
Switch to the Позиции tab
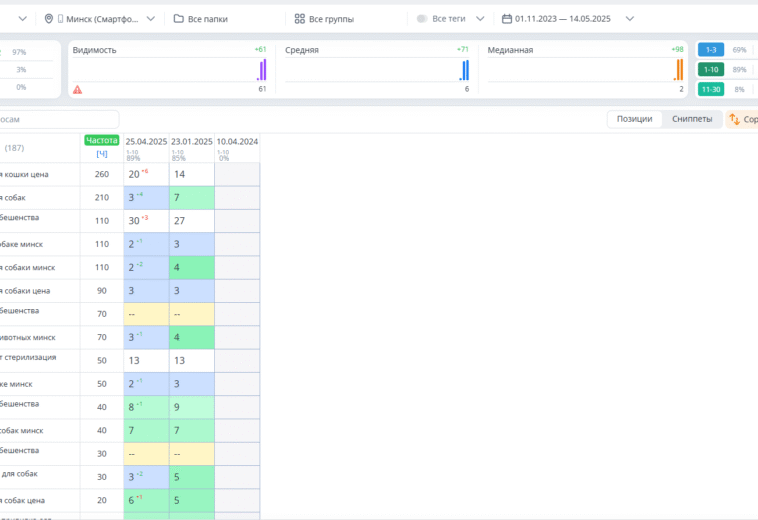pyautogui.click(x=634, y=119)
